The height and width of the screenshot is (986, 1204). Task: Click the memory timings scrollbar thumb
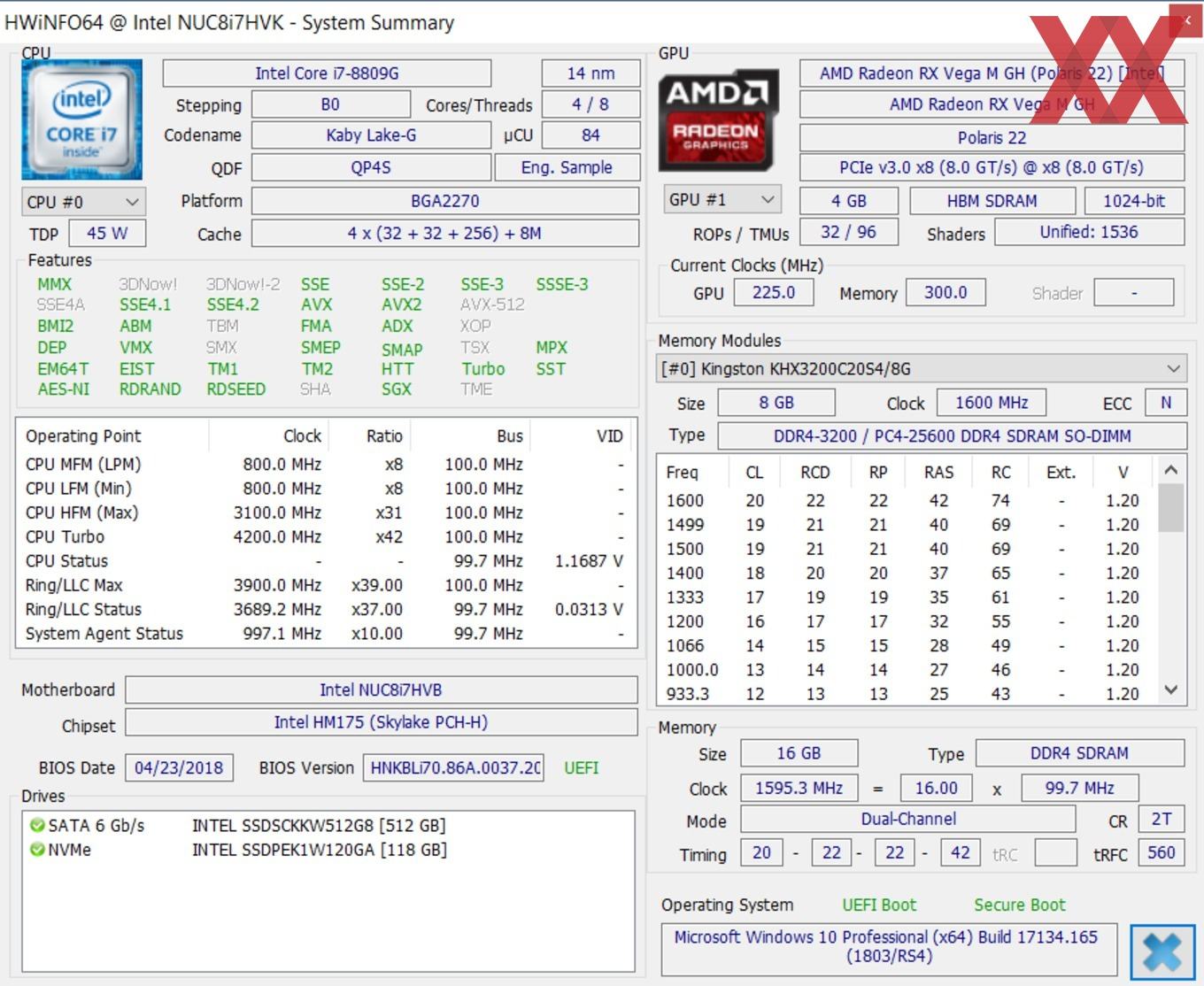click(x=1170, y=507)
